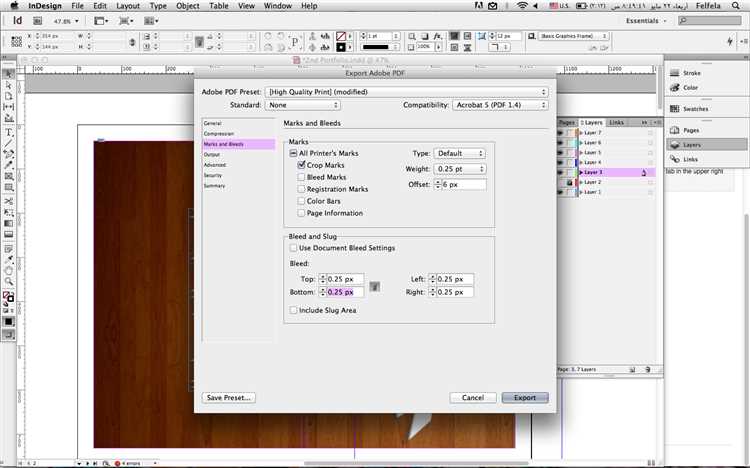Open the Swatches panel
This screenshot has width=750, height=468.
(x=689, y=109)
